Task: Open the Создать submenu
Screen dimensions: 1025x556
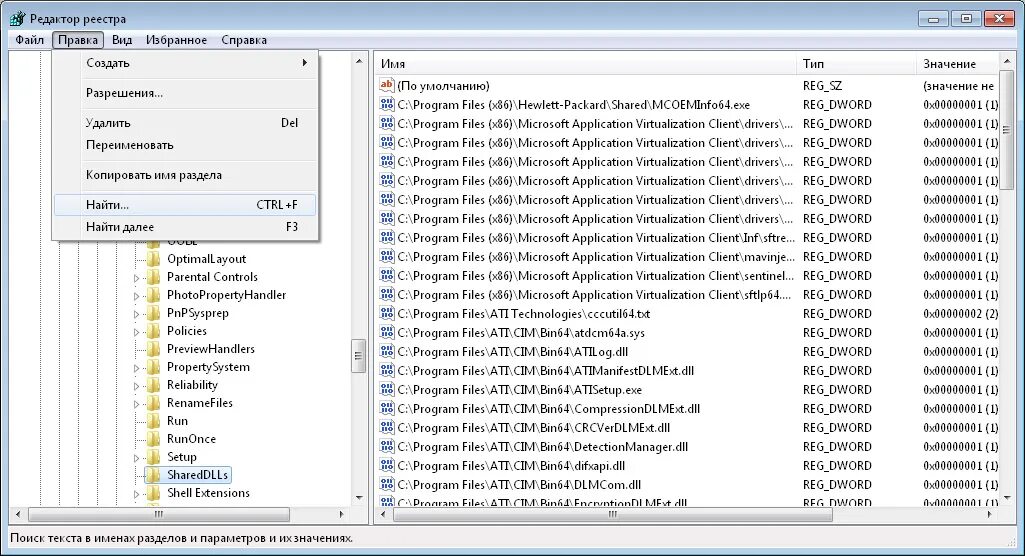Action: (x=185, y=63)
